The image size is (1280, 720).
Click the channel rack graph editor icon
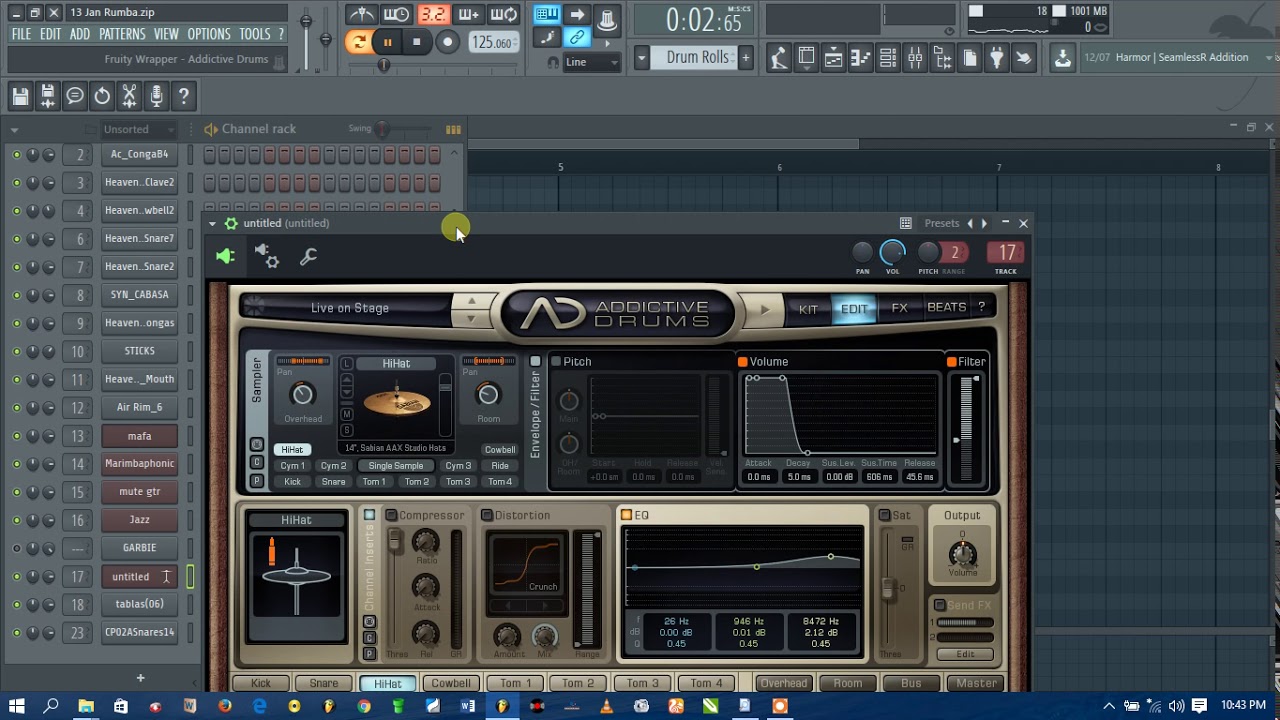453,129
